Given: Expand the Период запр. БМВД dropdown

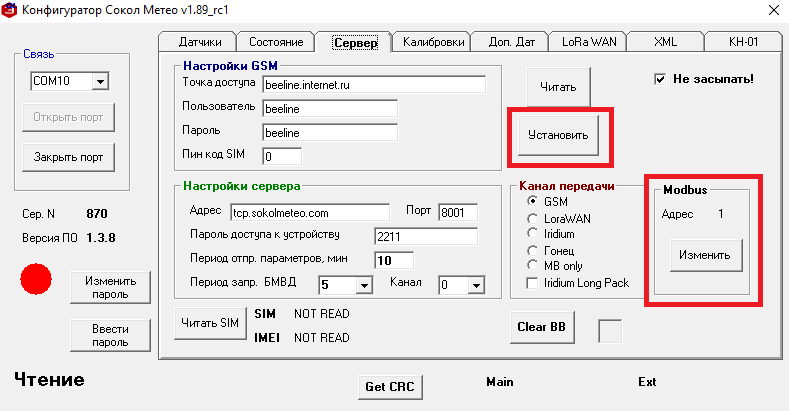Looking at the screenshot, I should [364, 285].
